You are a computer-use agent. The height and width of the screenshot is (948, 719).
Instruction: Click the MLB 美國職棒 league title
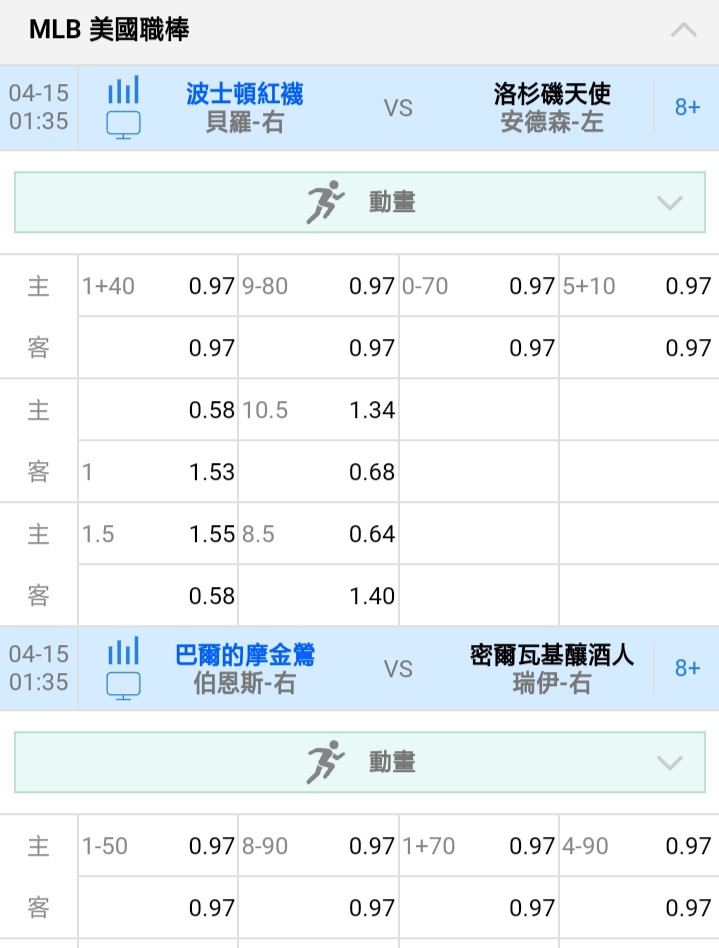tap(109, 29)
